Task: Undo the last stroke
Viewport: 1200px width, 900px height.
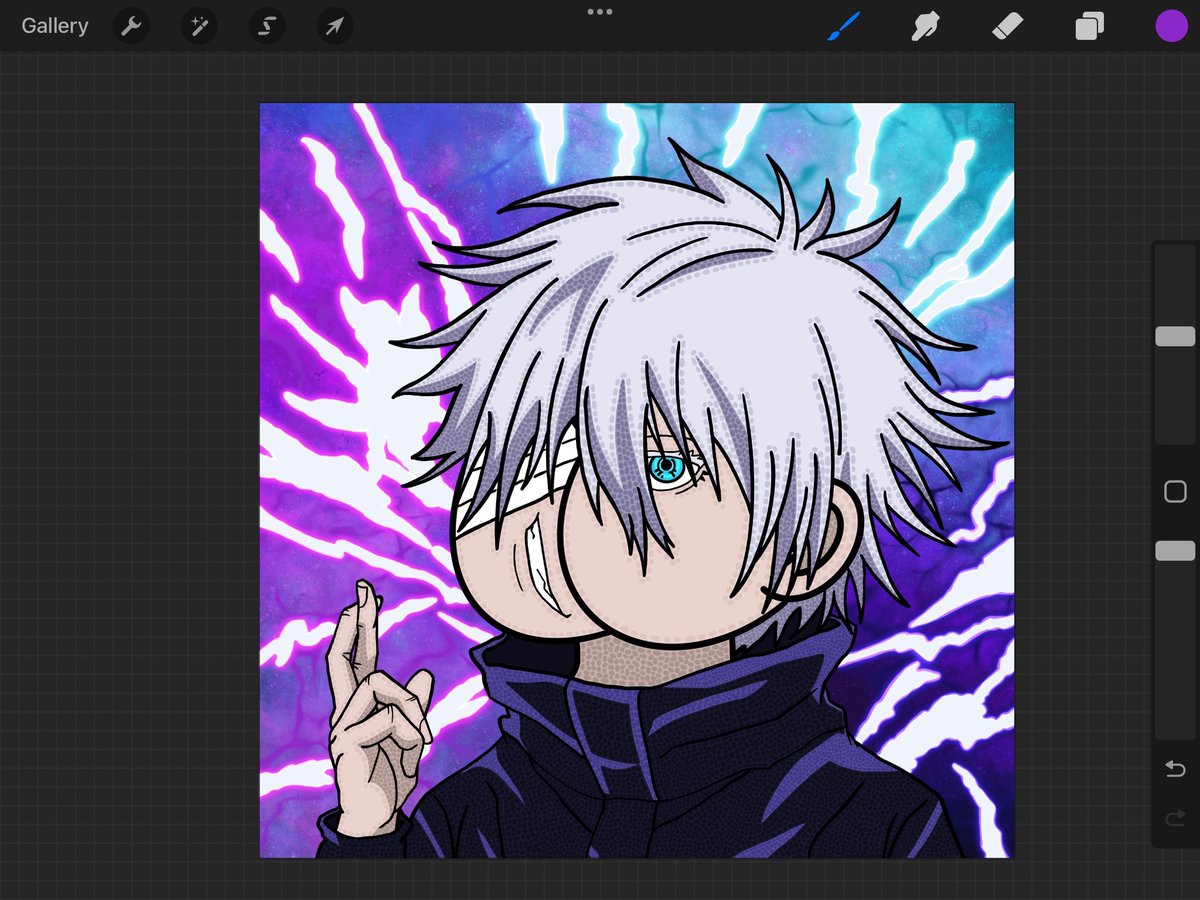Action: (1175, 769)
